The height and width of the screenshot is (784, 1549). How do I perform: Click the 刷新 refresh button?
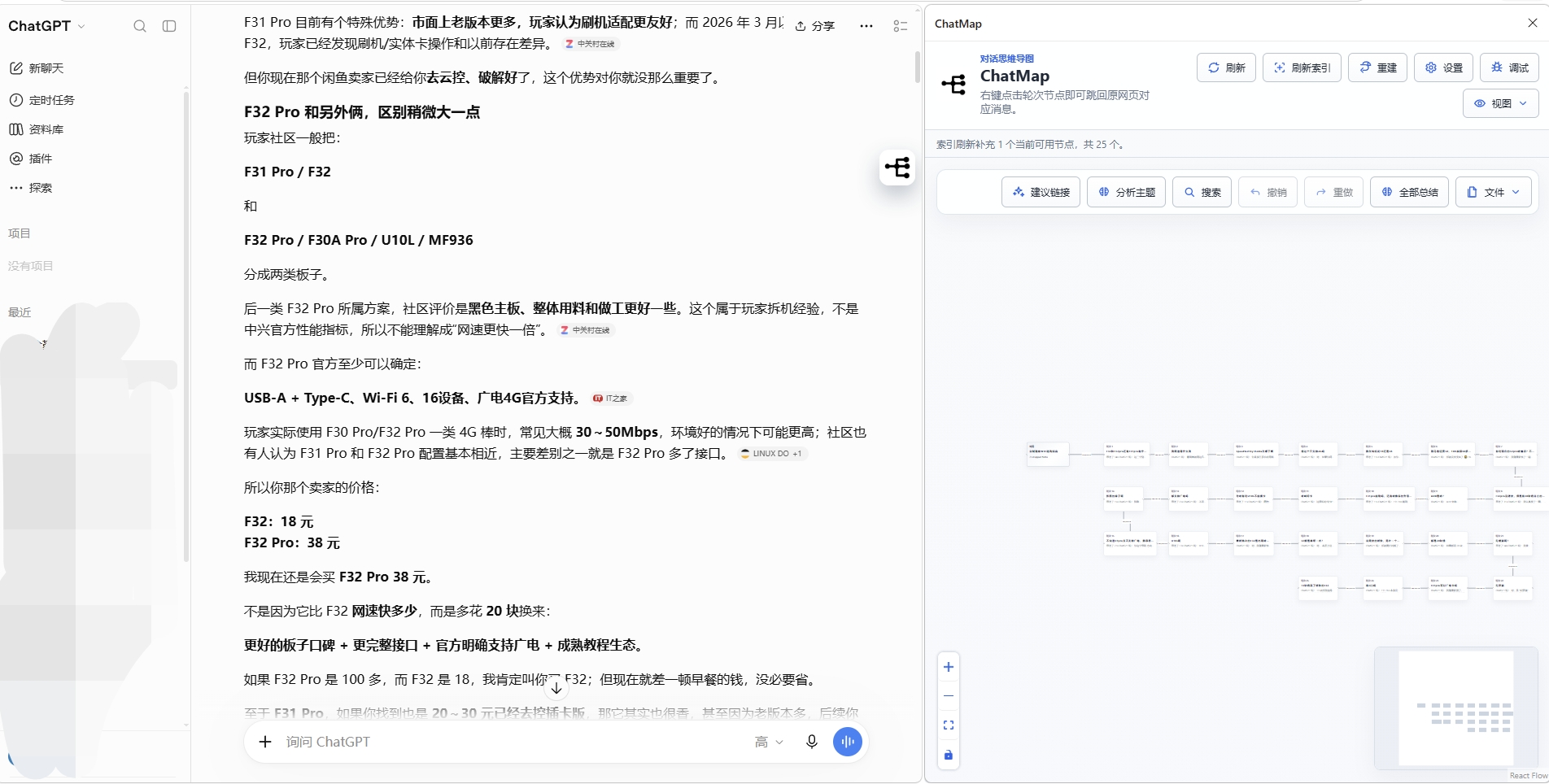tap(1227, 68)
